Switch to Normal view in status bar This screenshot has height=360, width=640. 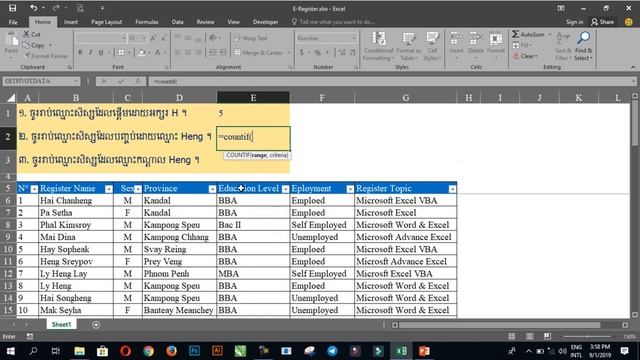[x=511, y=336]
